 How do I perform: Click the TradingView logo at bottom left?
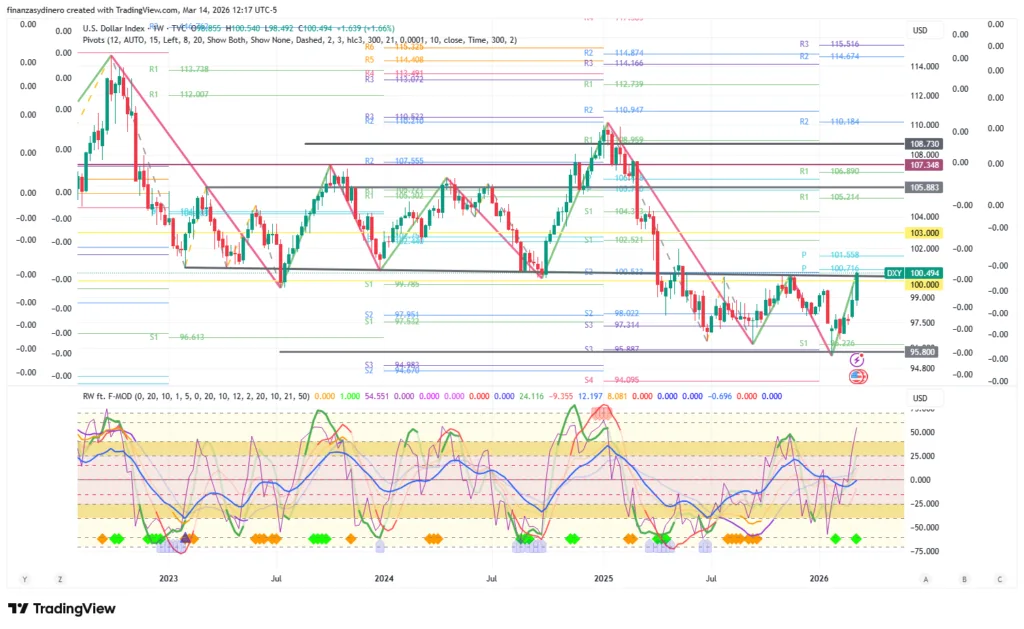click(x=62, y=608)
